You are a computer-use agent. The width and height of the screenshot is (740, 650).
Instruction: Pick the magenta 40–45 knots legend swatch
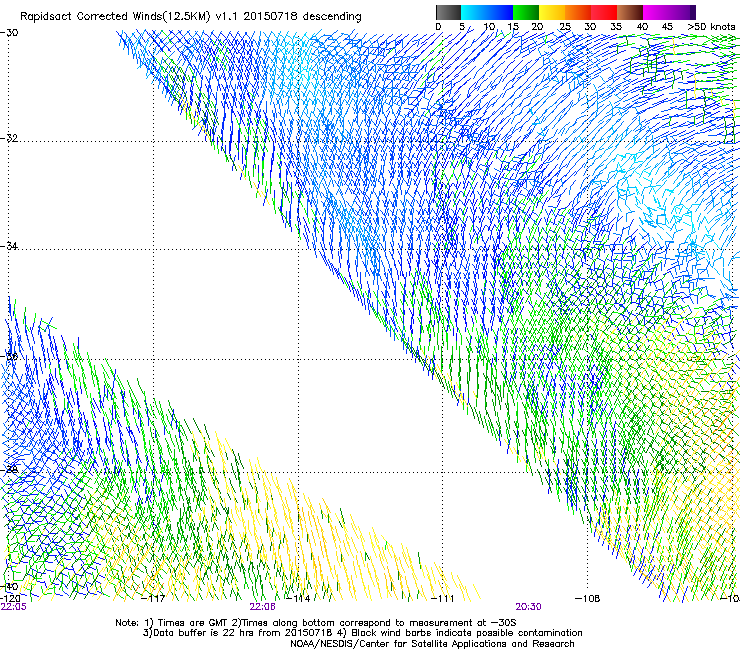click(656, 12)
